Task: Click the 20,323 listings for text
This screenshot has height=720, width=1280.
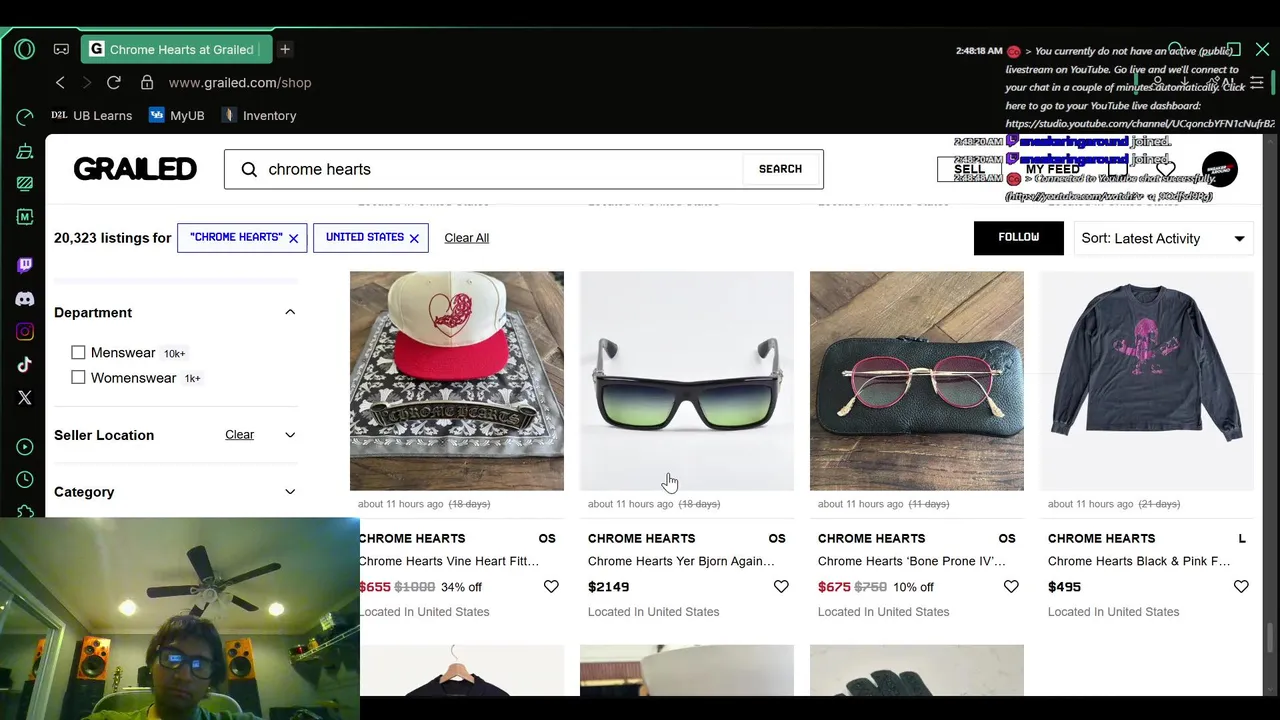Action: pyautogui.click(x=113, y=238)
